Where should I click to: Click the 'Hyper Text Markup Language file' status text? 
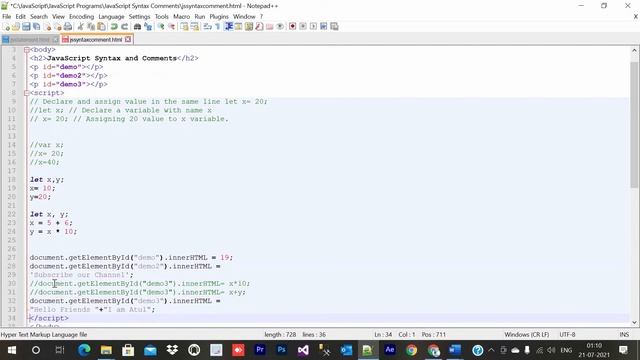pos(44,334)
